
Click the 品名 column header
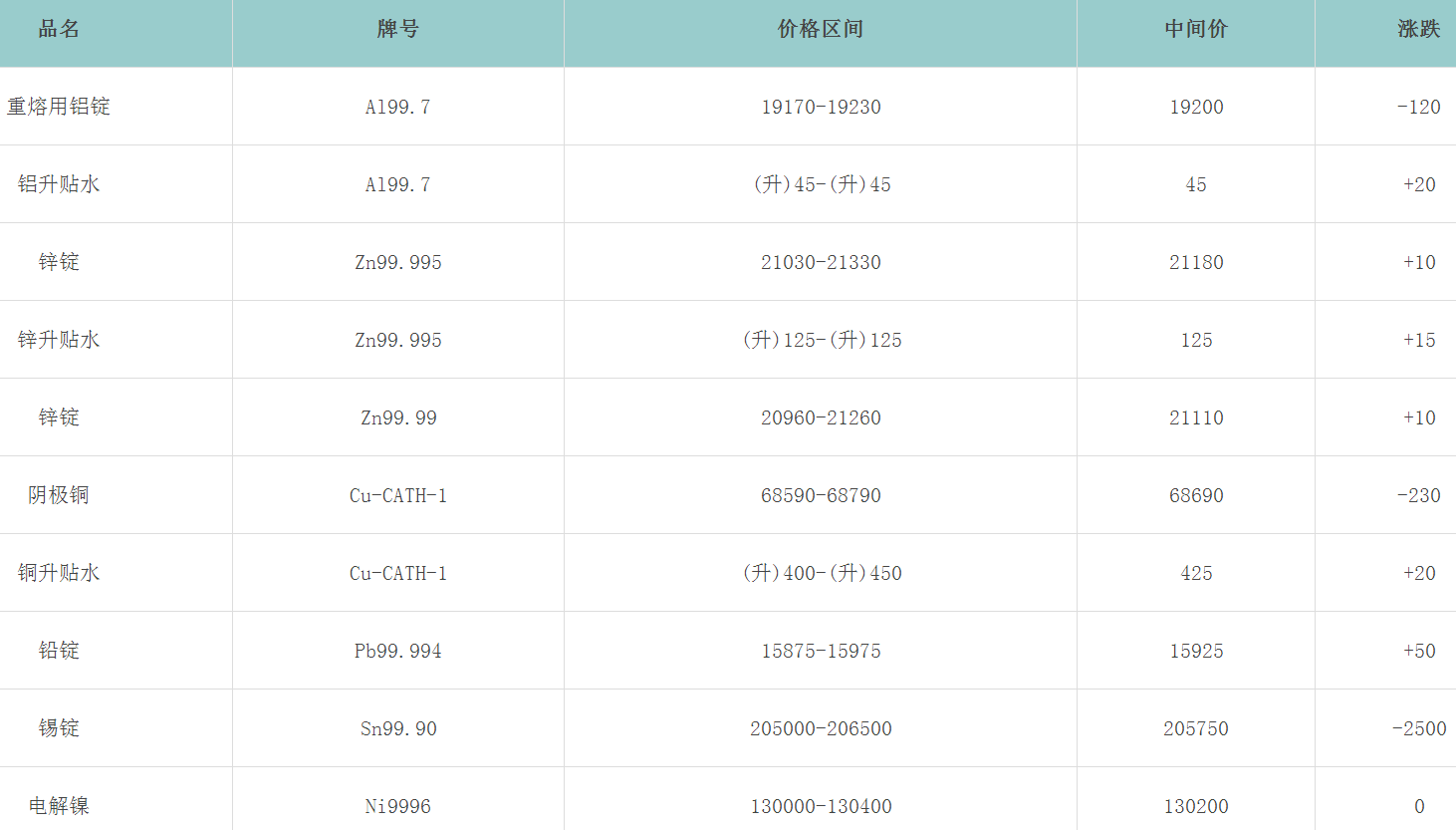pyautogui.click(x=59, y=29)
